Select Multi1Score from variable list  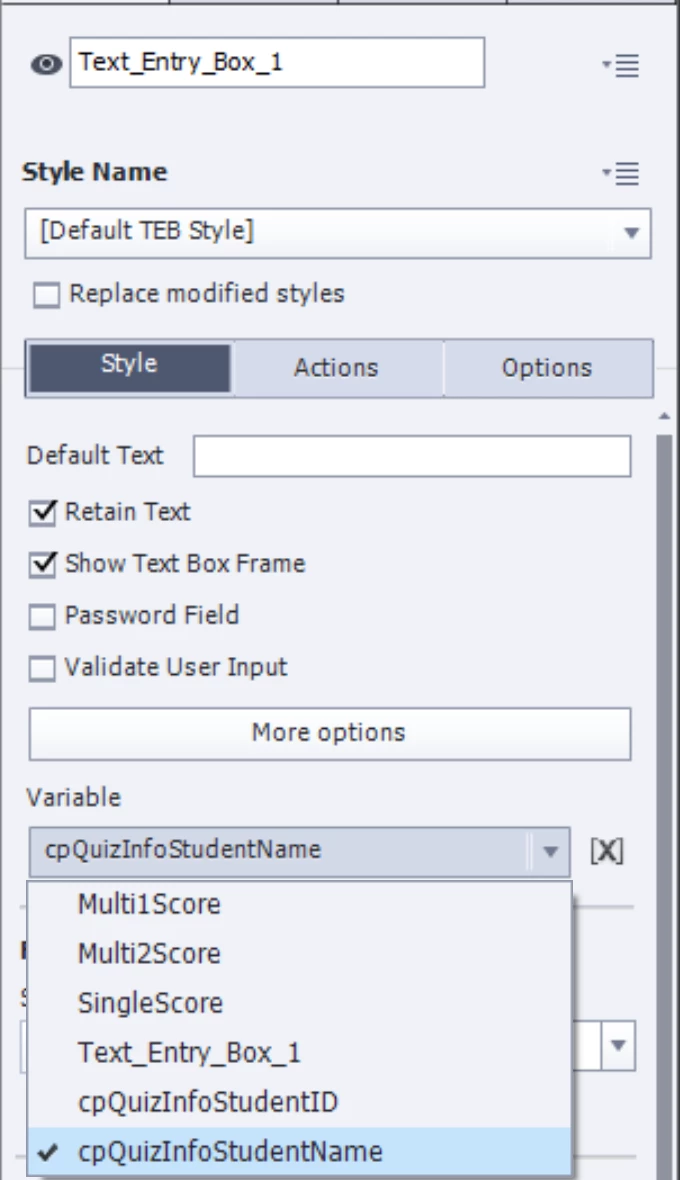(149, 904)
